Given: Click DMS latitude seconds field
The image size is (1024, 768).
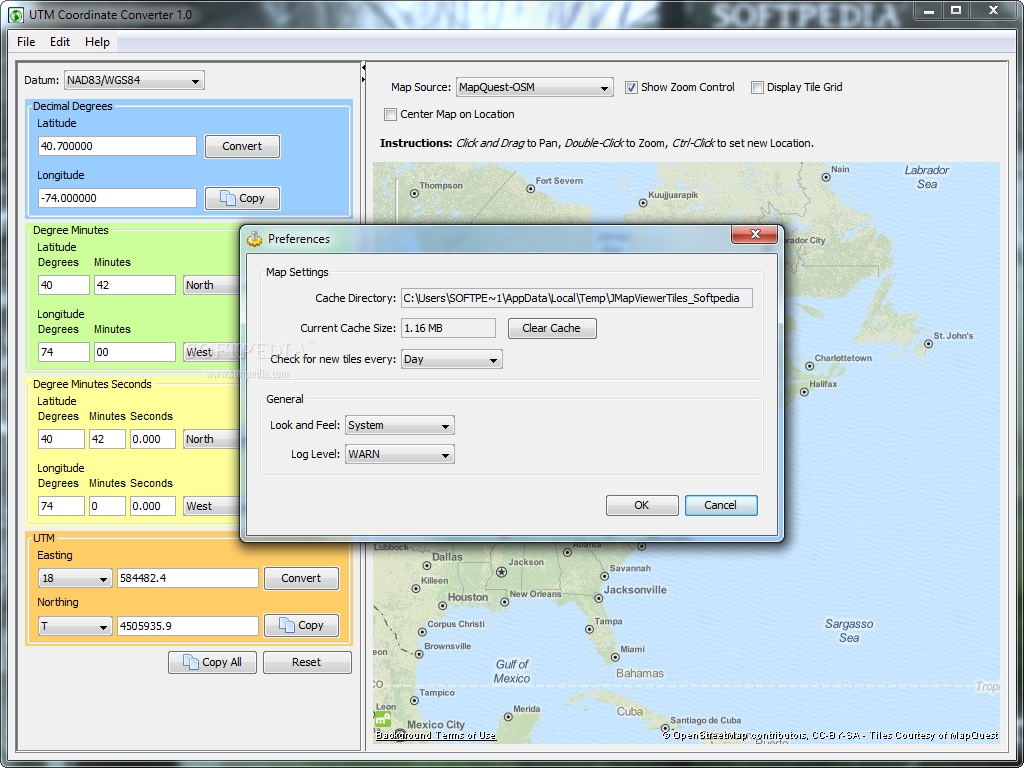Looking at the screenshot, I should point(153,440).
